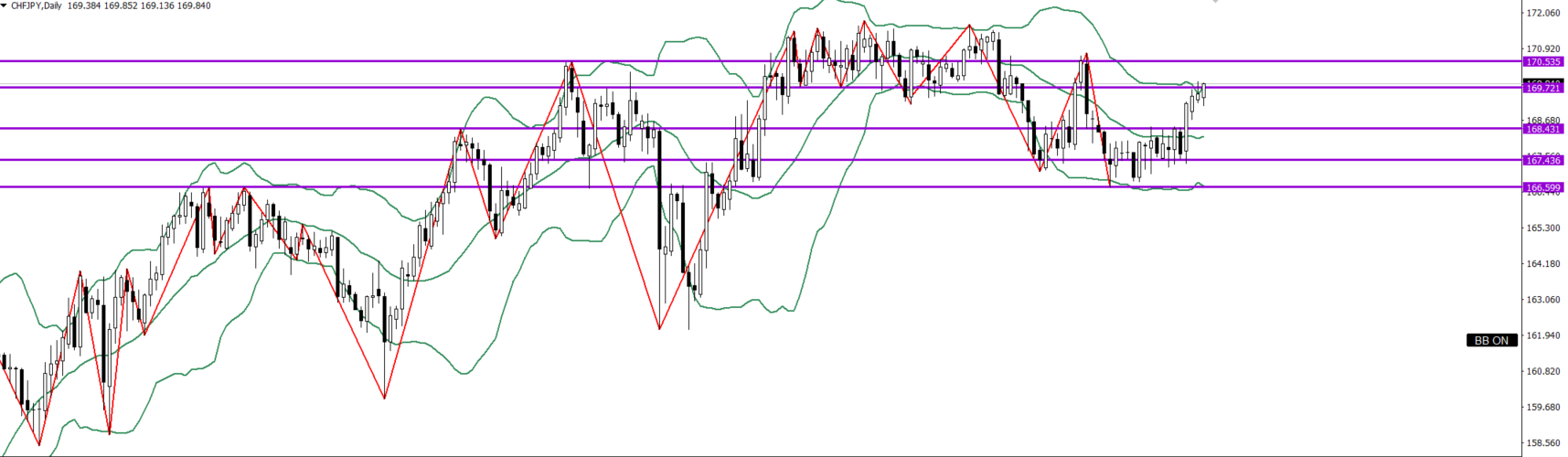Click the CHFJPY,Daily chart title
The width and height of the screenshot is (1568, 457).
pos(36,5)
